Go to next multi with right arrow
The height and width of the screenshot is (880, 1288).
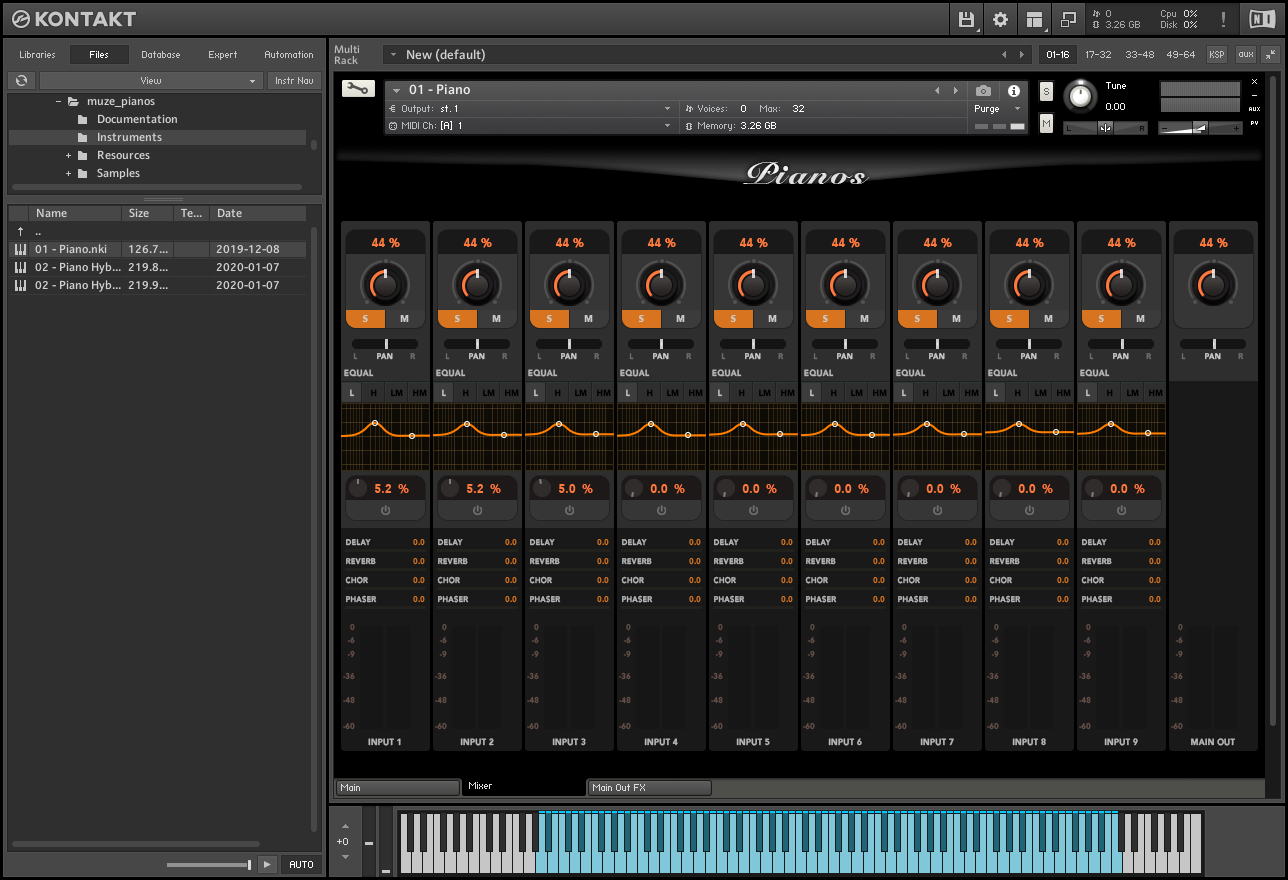point(1021,55)
